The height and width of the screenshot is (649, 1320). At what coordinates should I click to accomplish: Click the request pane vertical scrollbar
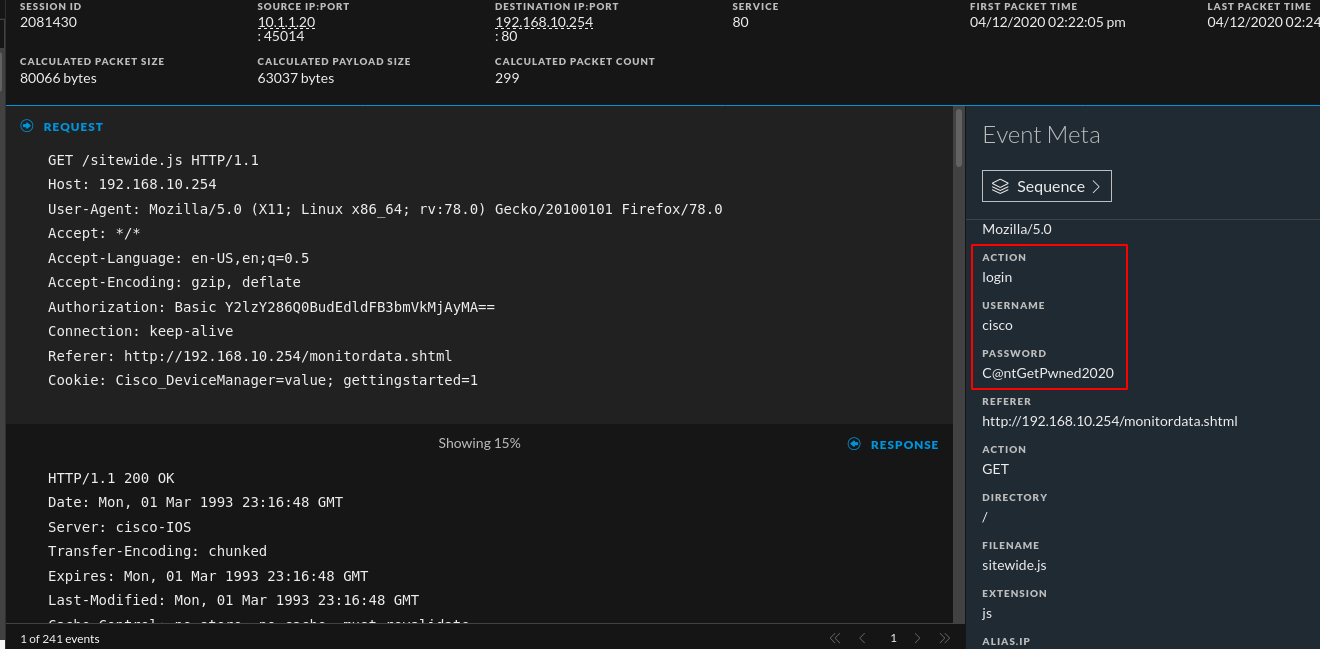click(x=959, y=138)
